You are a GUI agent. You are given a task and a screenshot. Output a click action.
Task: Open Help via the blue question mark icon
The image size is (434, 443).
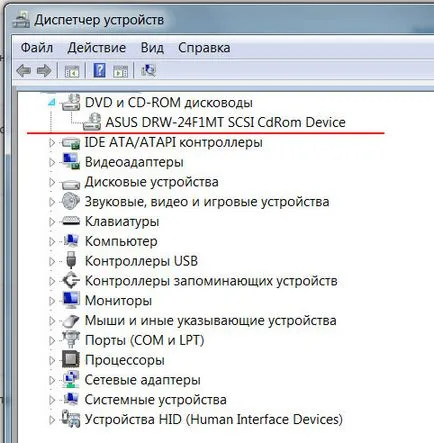click(99, 70)
